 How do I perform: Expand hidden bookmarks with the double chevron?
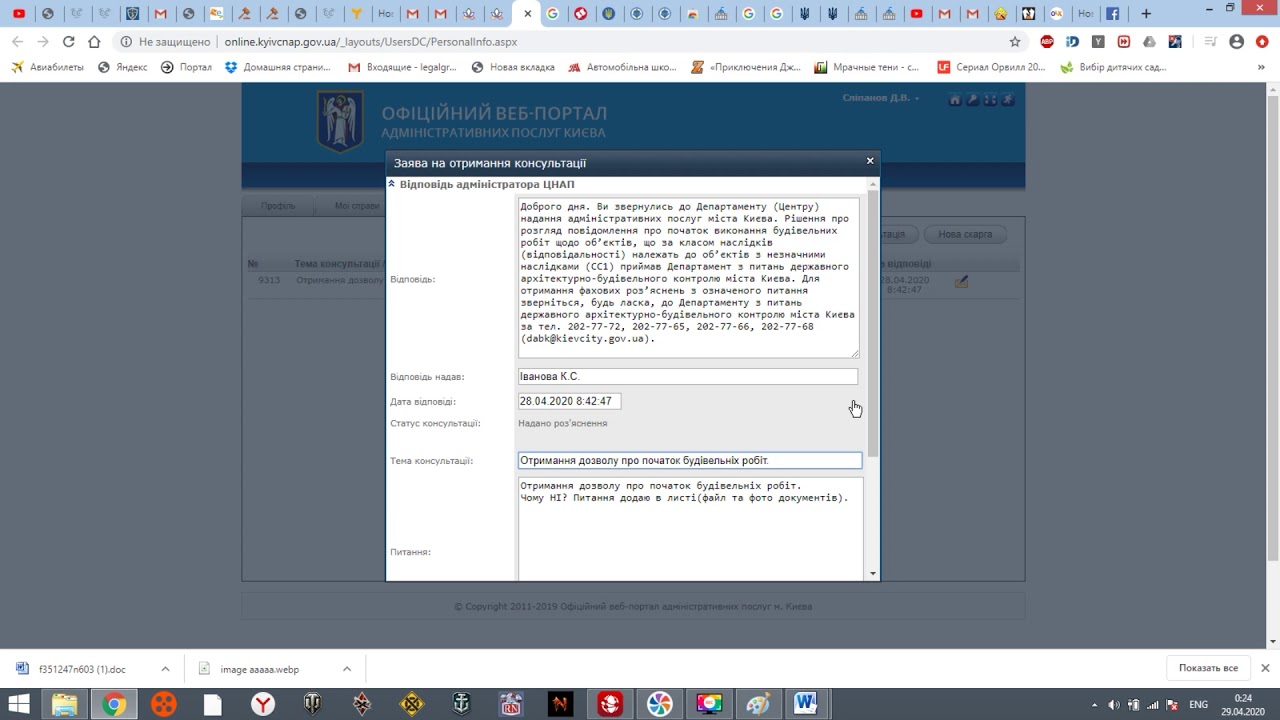pos(1261,67)
